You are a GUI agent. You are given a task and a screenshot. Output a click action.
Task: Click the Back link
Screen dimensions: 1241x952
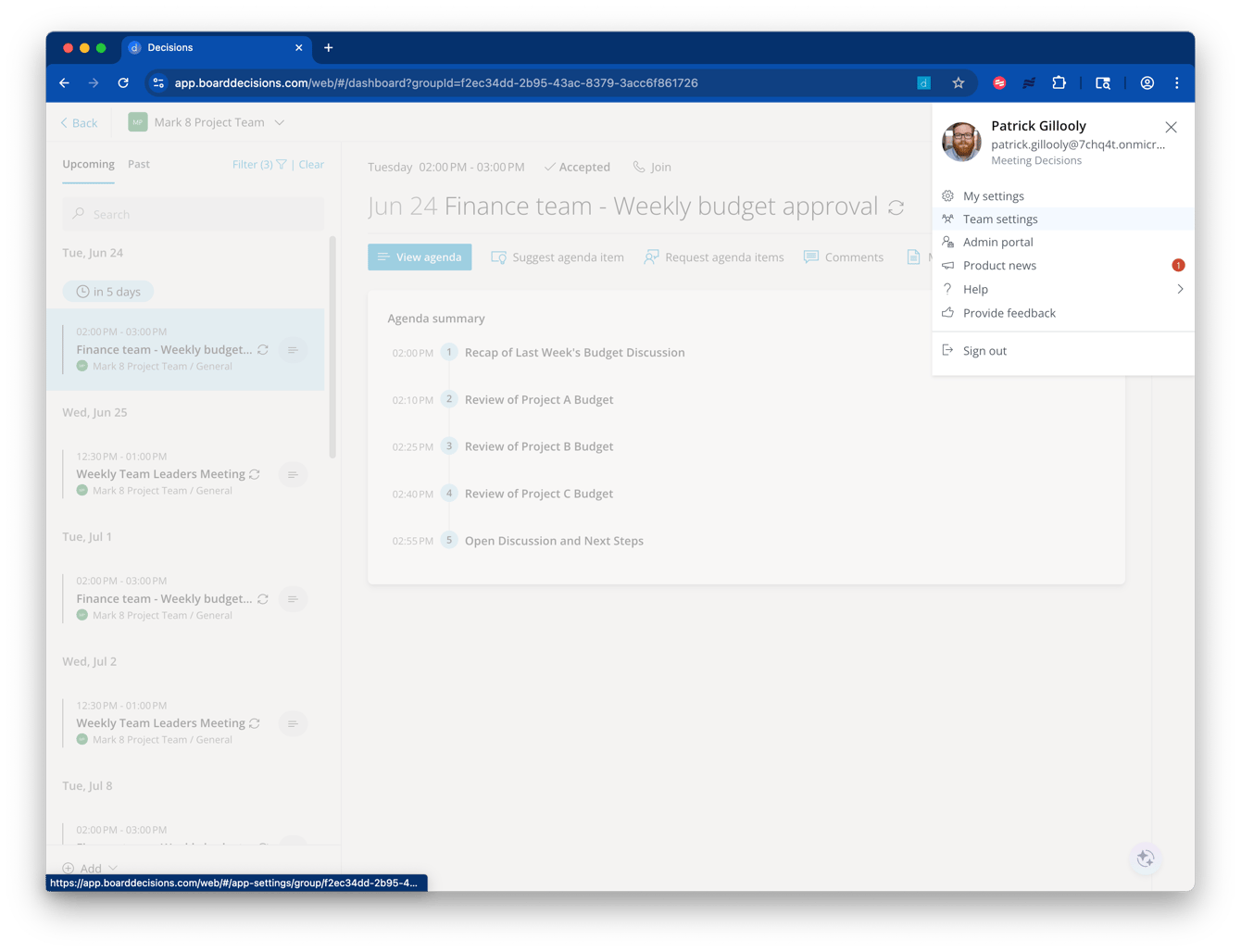coord(78,121)
